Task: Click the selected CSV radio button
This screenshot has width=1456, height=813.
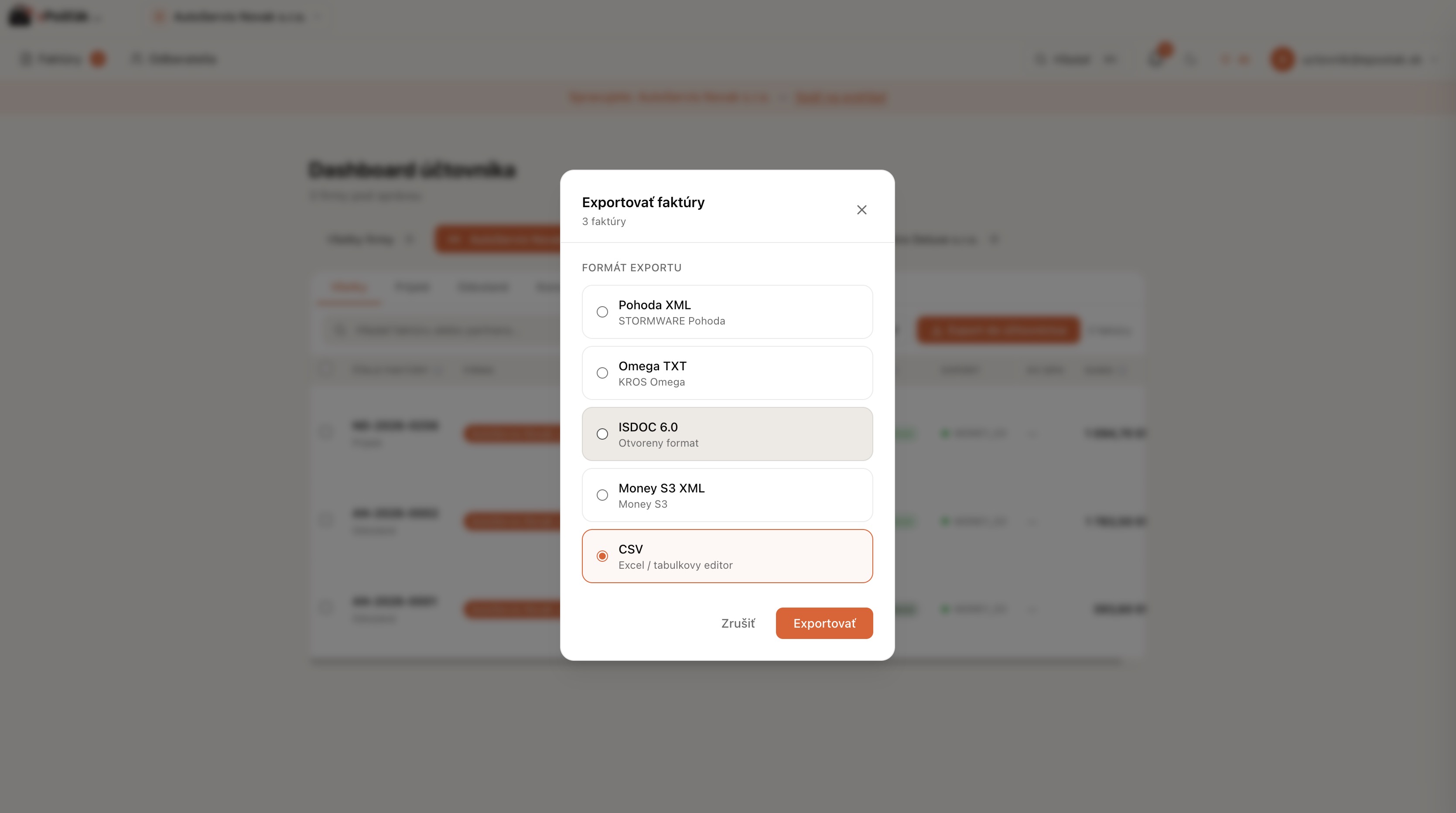Action: pos(602,557)
